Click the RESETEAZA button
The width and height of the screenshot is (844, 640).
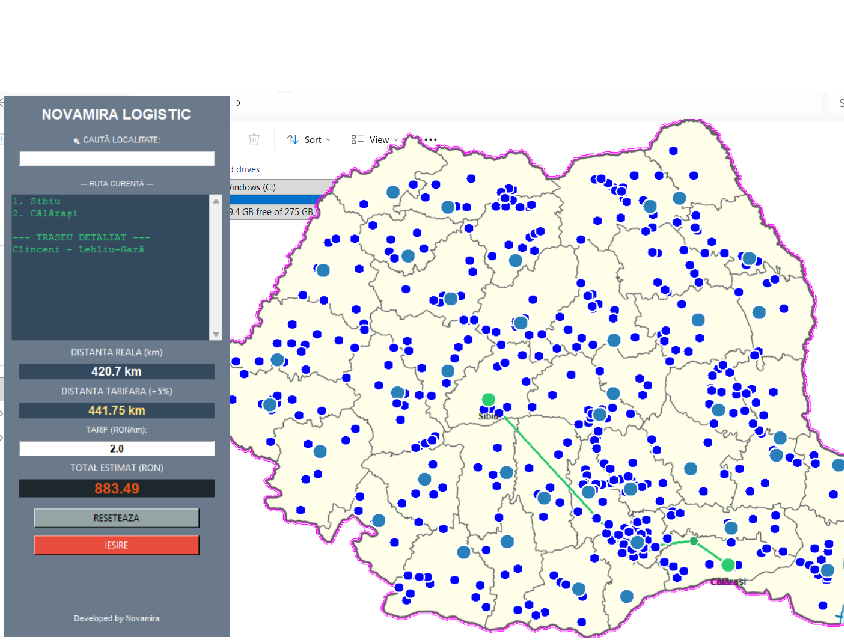[x=116, y=518]
